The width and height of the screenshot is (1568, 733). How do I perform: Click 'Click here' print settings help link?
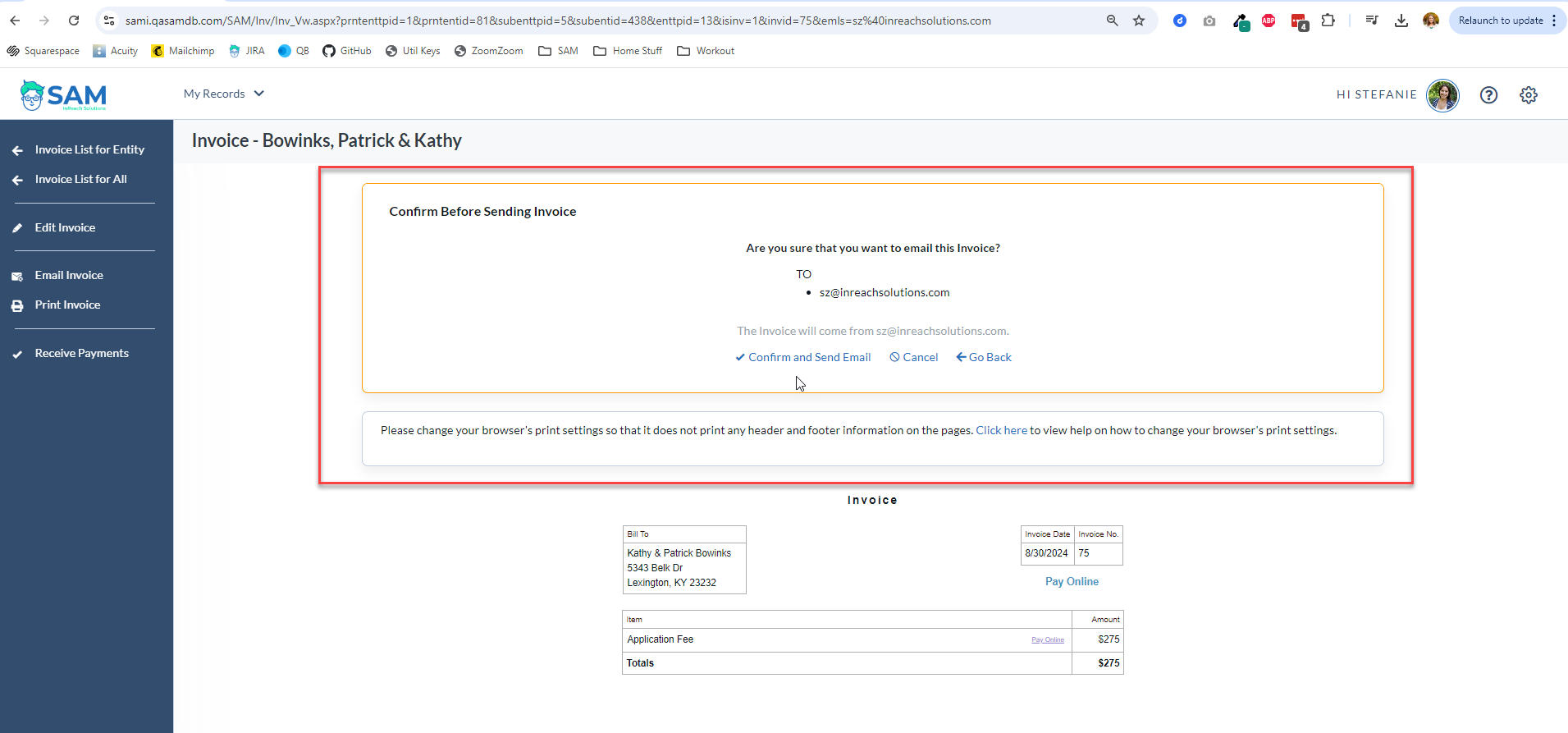1001,430
